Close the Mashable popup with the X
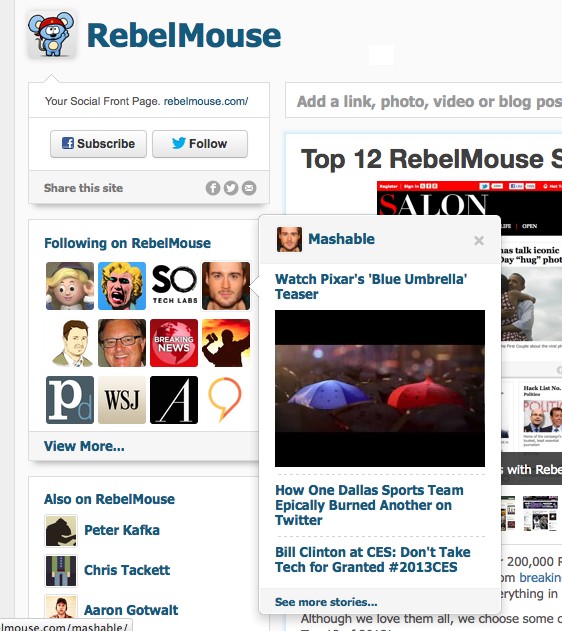 click(479, 241)
